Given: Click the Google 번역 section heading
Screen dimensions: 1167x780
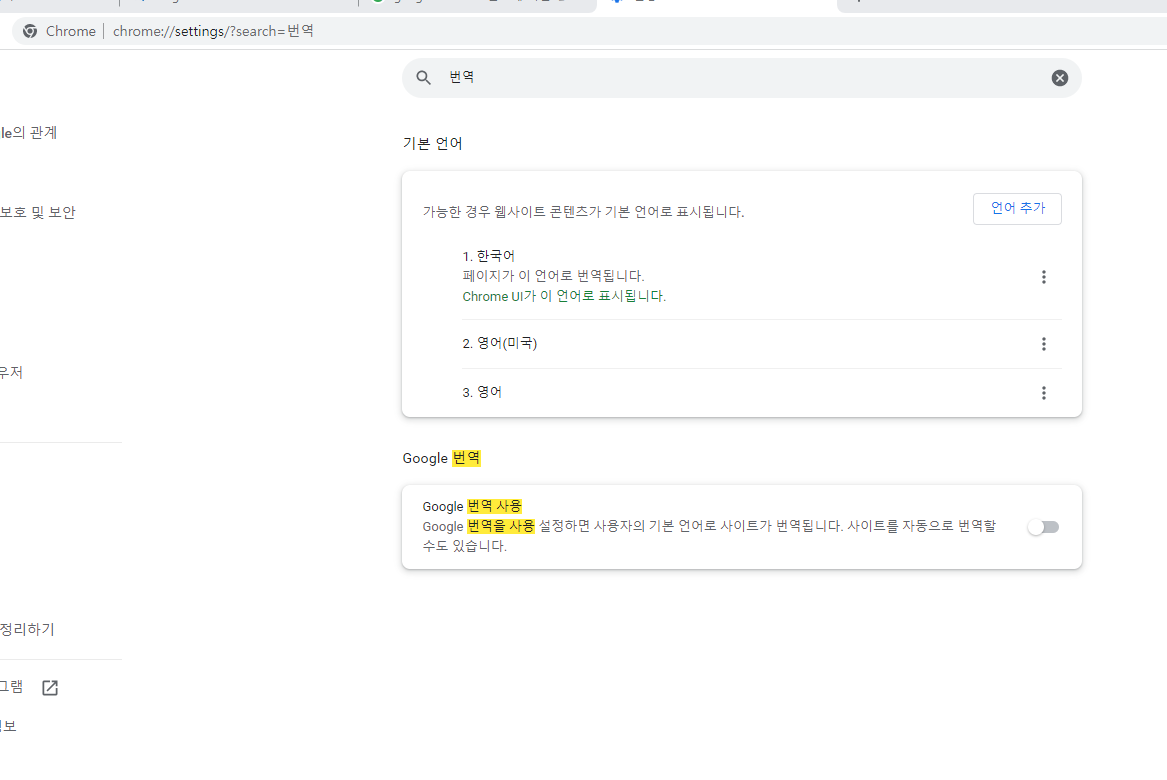Looking at the screenshot, I should [441, 458].
